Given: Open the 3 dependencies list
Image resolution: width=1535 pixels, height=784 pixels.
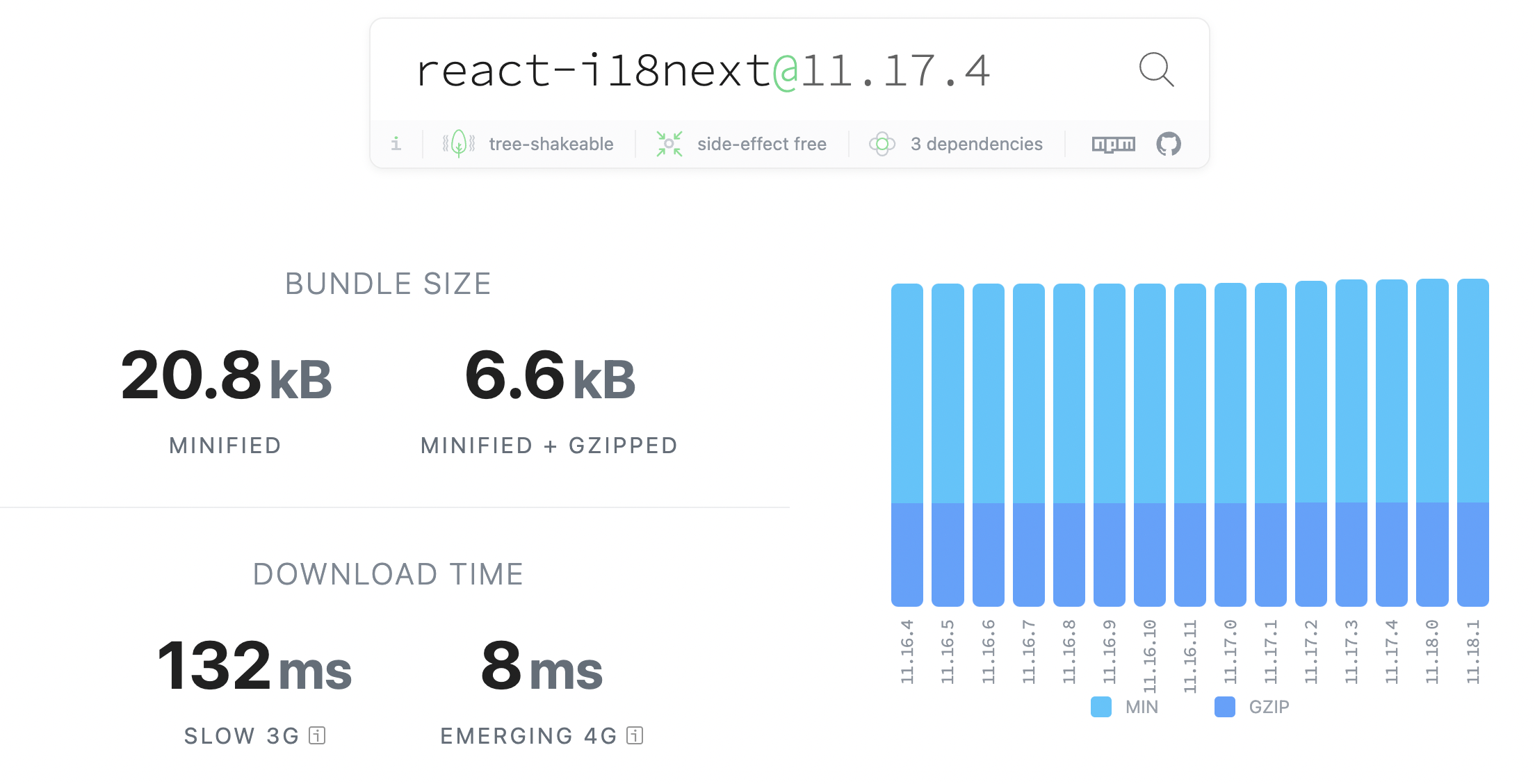Looking at the screenshot, I should click(x=976, y=144).
